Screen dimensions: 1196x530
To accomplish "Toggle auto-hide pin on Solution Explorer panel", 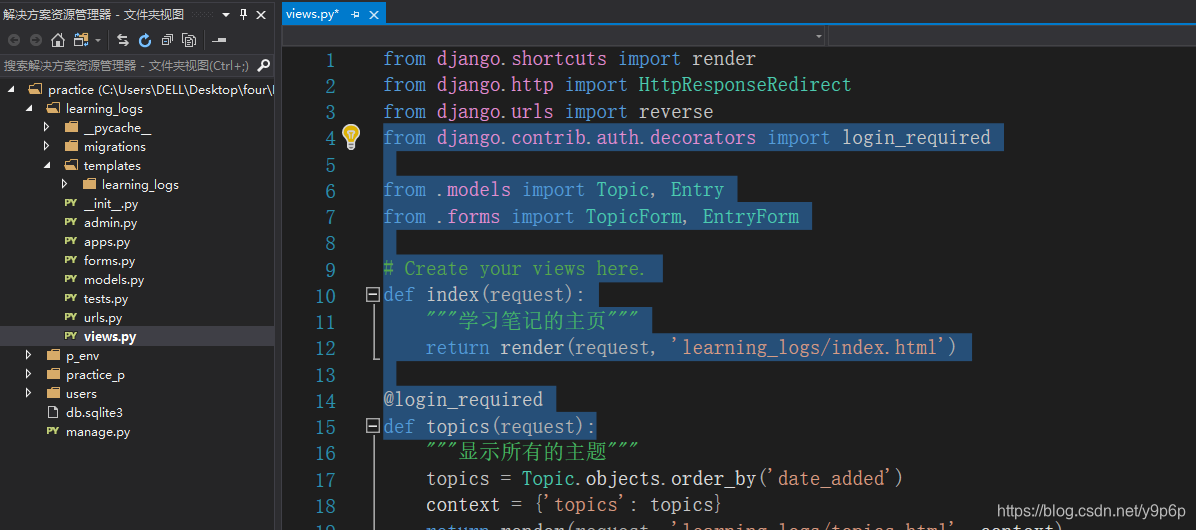I will tap(244, 14).
